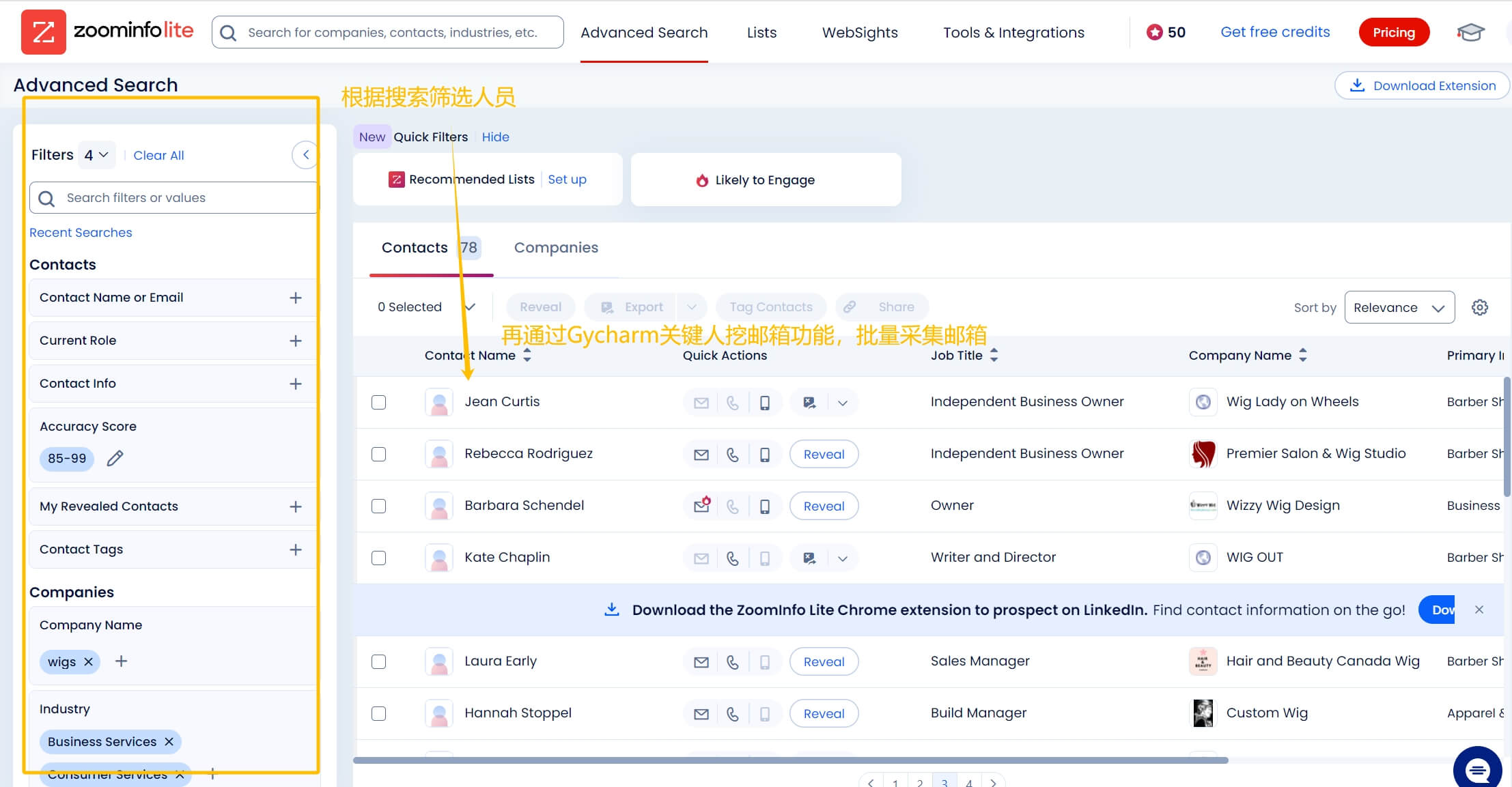Click Download Extension button
Viewport: 1512px width, 787px height.
(1422, 85)
